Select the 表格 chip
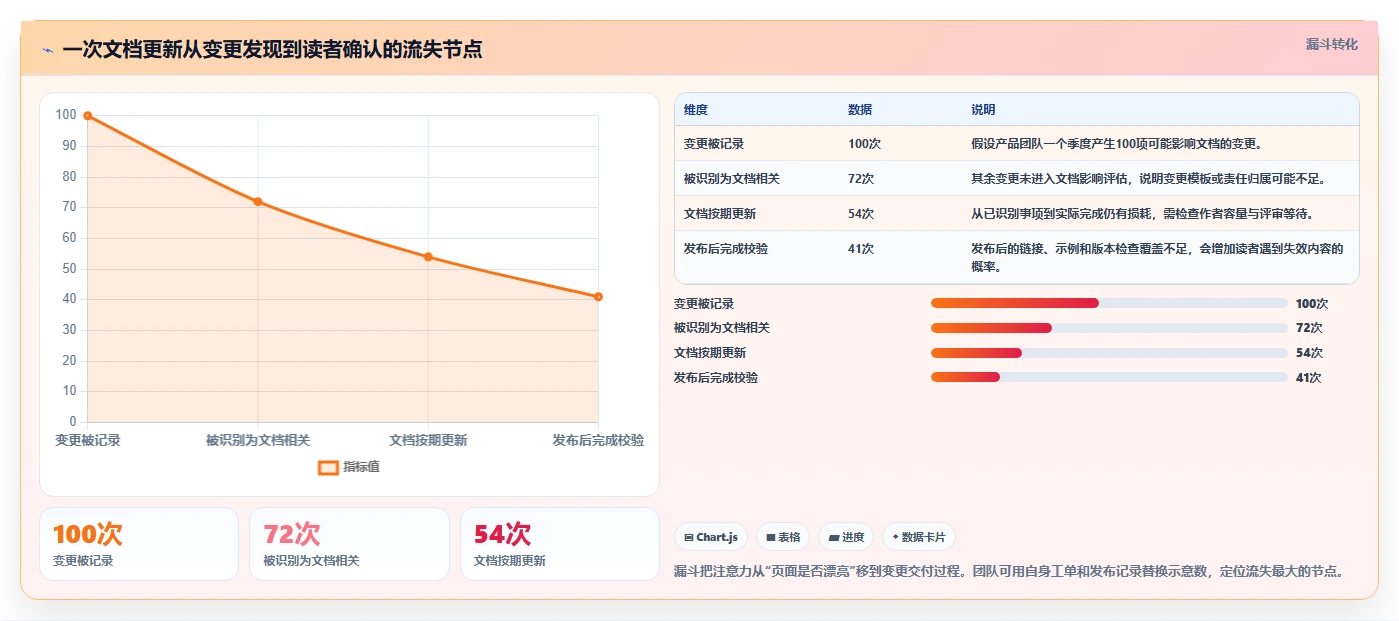The width and height of the screenshot is (1399, 621). [x=783, y=537]
